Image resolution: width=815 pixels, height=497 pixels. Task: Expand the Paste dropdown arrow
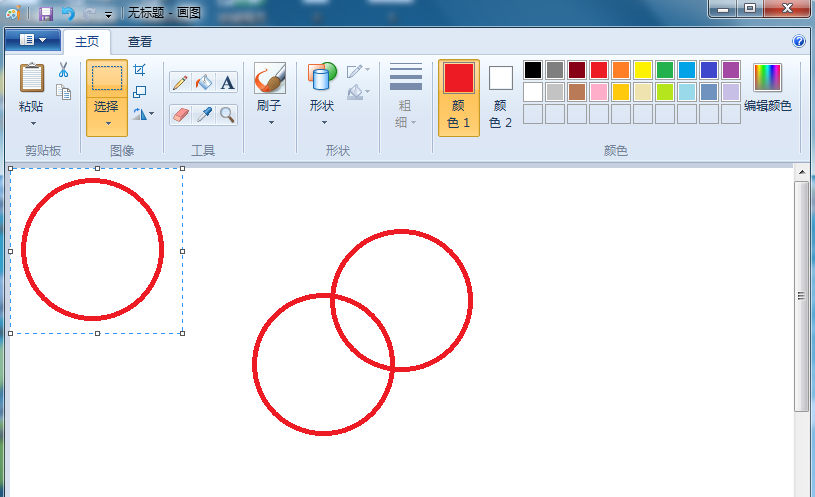[x=33, y=124]
